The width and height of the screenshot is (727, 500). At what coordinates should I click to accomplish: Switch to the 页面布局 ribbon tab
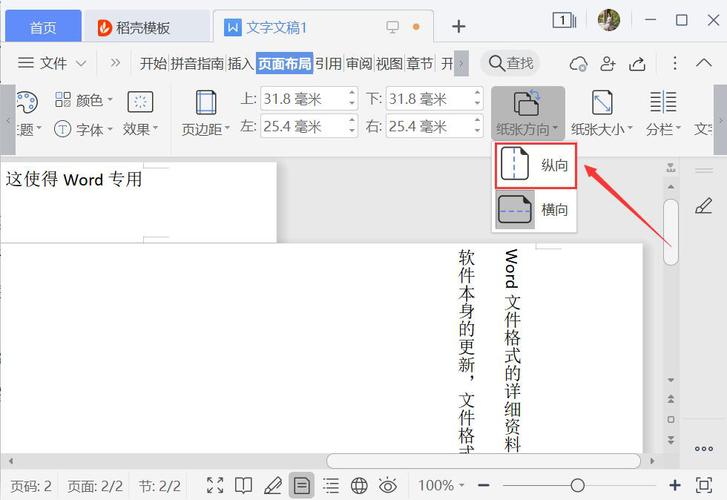[285, 63]
